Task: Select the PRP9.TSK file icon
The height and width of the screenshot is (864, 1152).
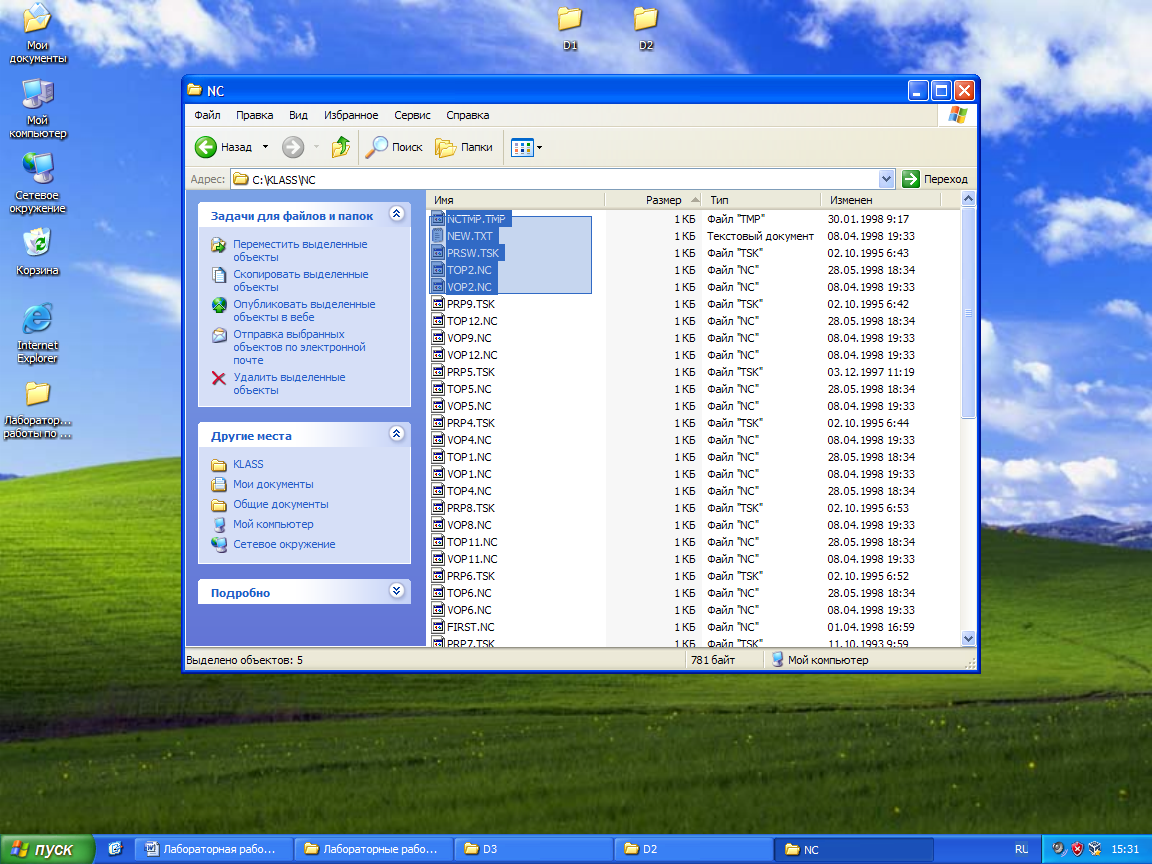Action: pyautogui.click(x=437, y=304)
